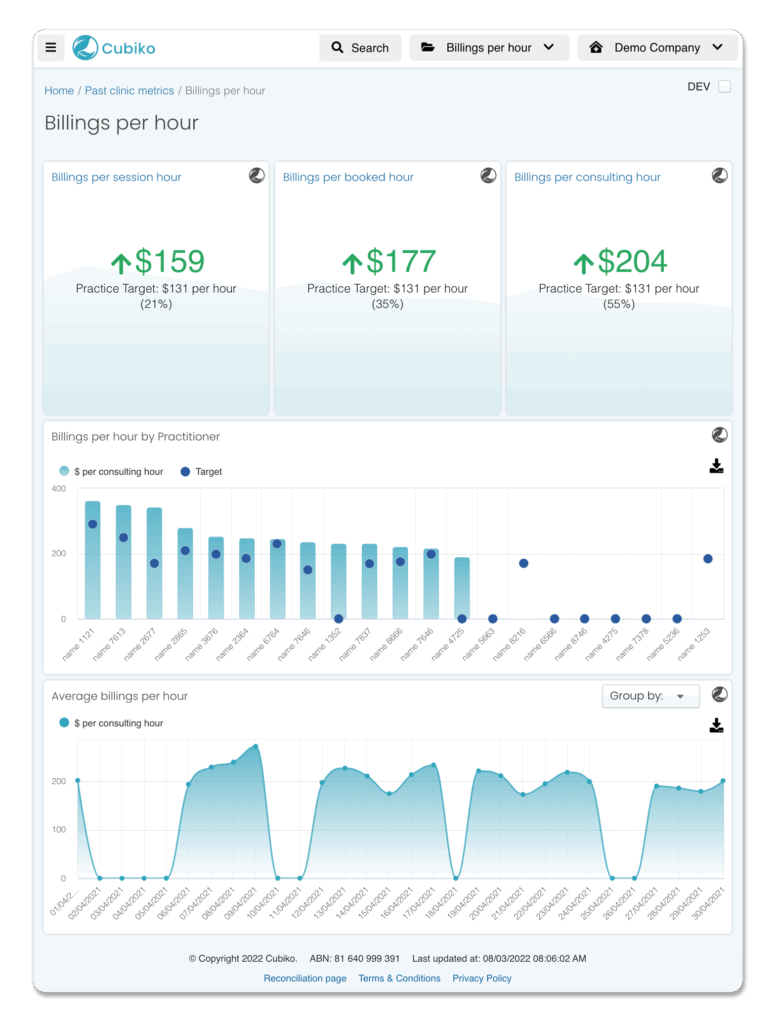Viewport: 775px width, 1024px height.
Task: Click the Cubiko icon on Billings per consulting hour card
Action: 720,176
